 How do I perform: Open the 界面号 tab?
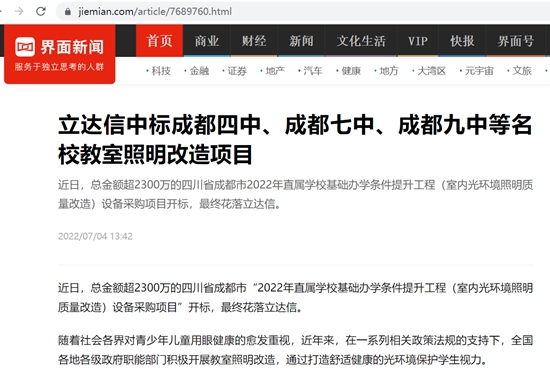pyautogui.click(x=516, y=41)
